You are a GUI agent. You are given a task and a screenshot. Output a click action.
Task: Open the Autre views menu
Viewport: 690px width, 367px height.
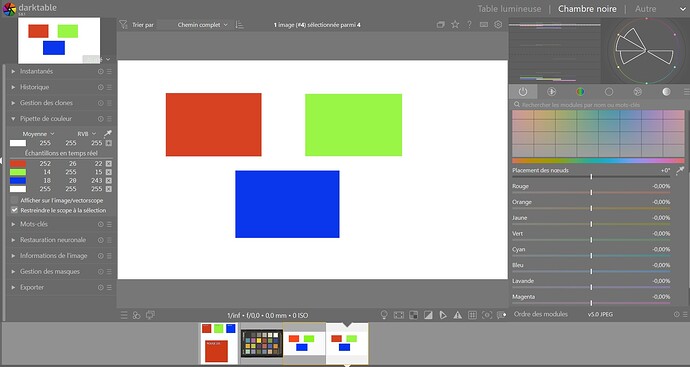pos(646,9)
